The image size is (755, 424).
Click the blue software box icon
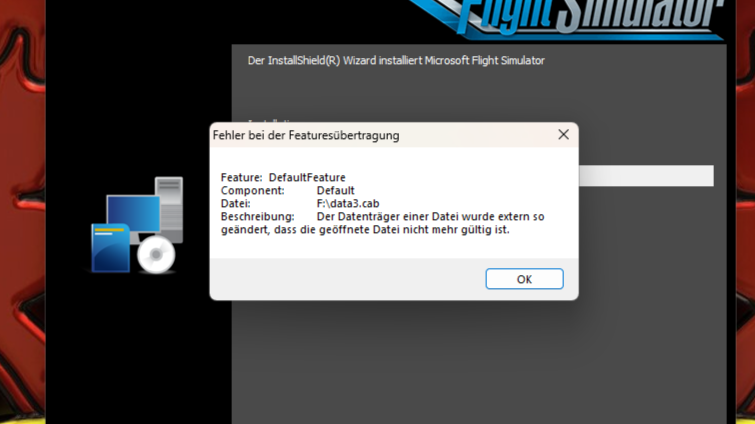coord(111,248)
